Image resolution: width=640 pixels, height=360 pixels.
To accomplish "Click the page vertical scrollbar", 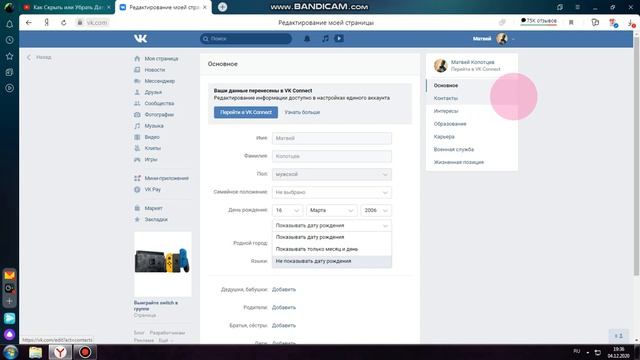I will point(636,155).
